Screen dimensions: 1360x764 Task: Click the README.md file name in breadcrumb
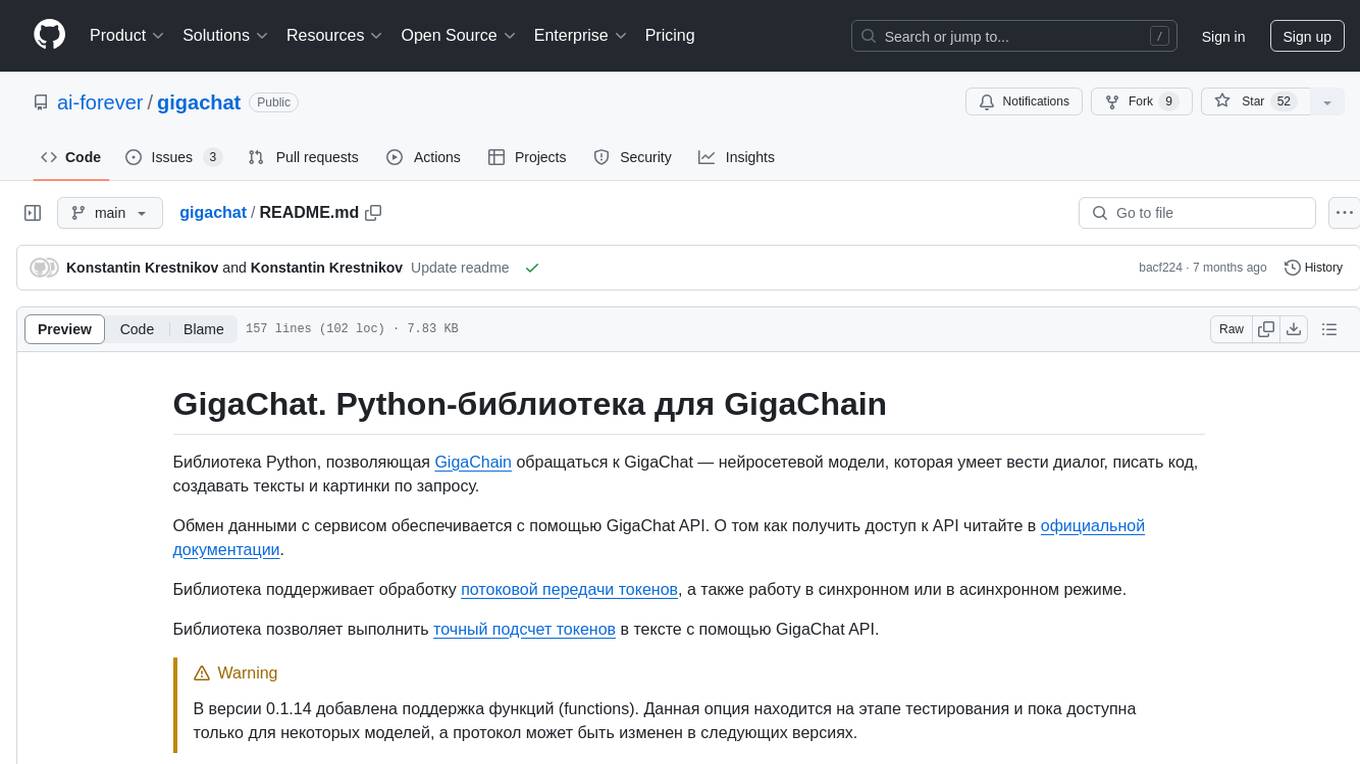309,212
